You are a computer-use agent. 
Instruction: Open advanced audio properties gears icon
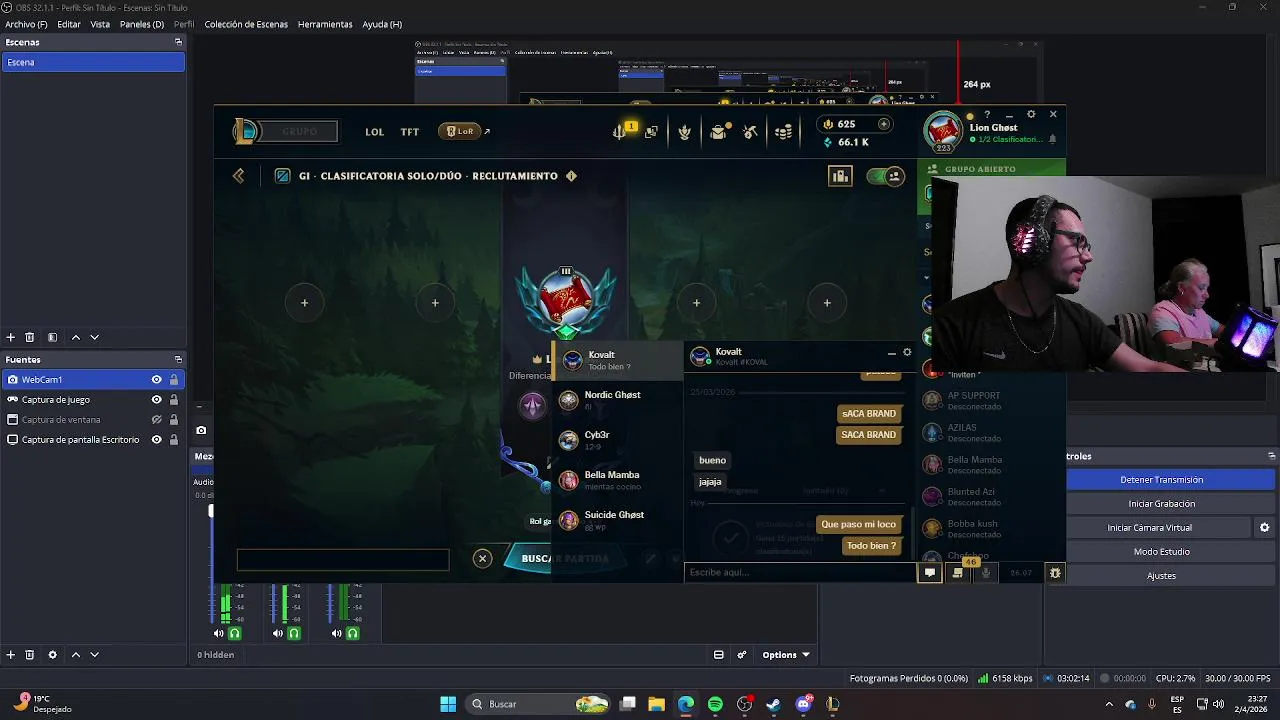click(x=742, y=655)
